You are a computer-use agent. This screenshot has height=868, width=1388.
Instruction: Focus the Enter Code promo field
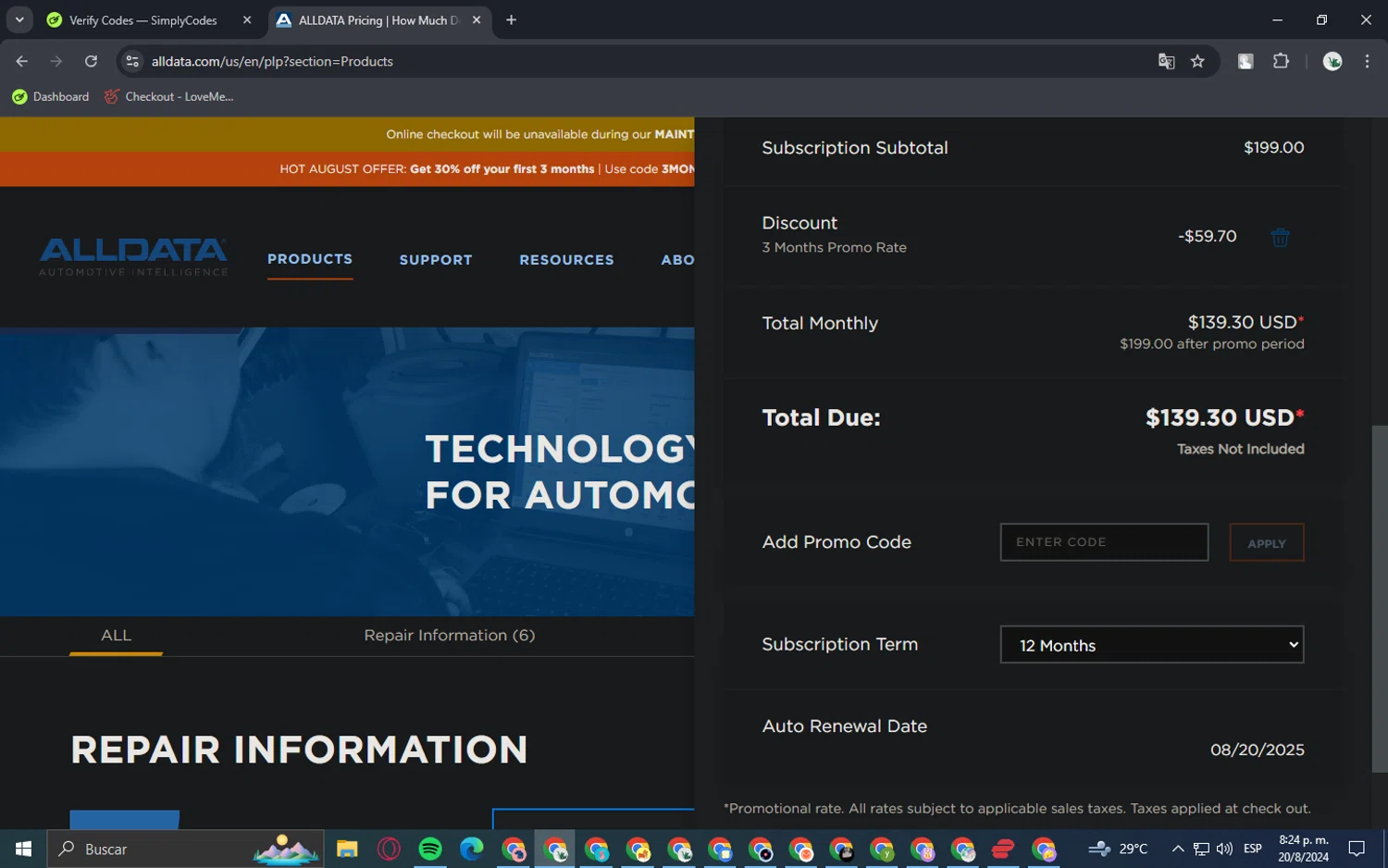click(1104, 542)
